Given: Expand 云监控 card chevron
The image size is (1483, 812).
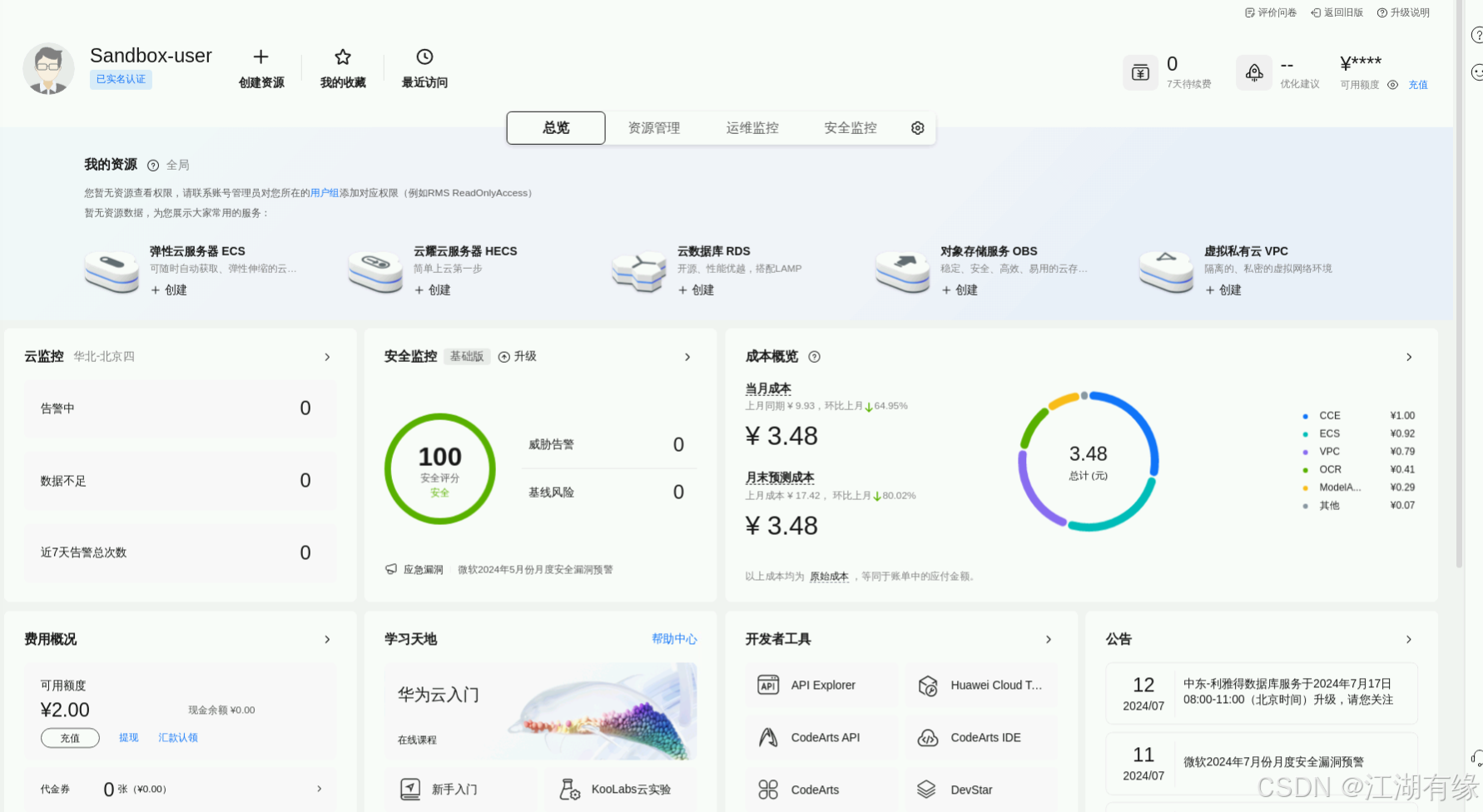Looking at the screenshot, I should pos(327,357).
